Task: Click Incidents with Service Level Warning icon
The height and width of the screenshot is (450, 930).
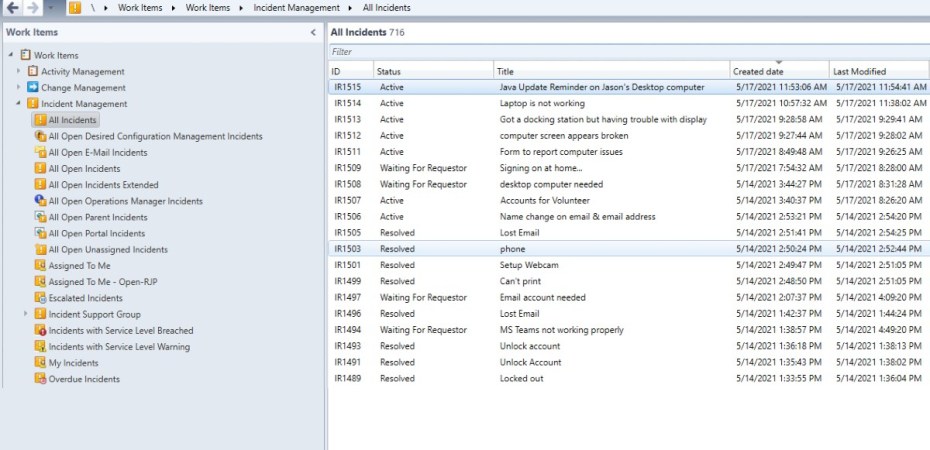Action: pyautogui.click(x=40, y=346)
